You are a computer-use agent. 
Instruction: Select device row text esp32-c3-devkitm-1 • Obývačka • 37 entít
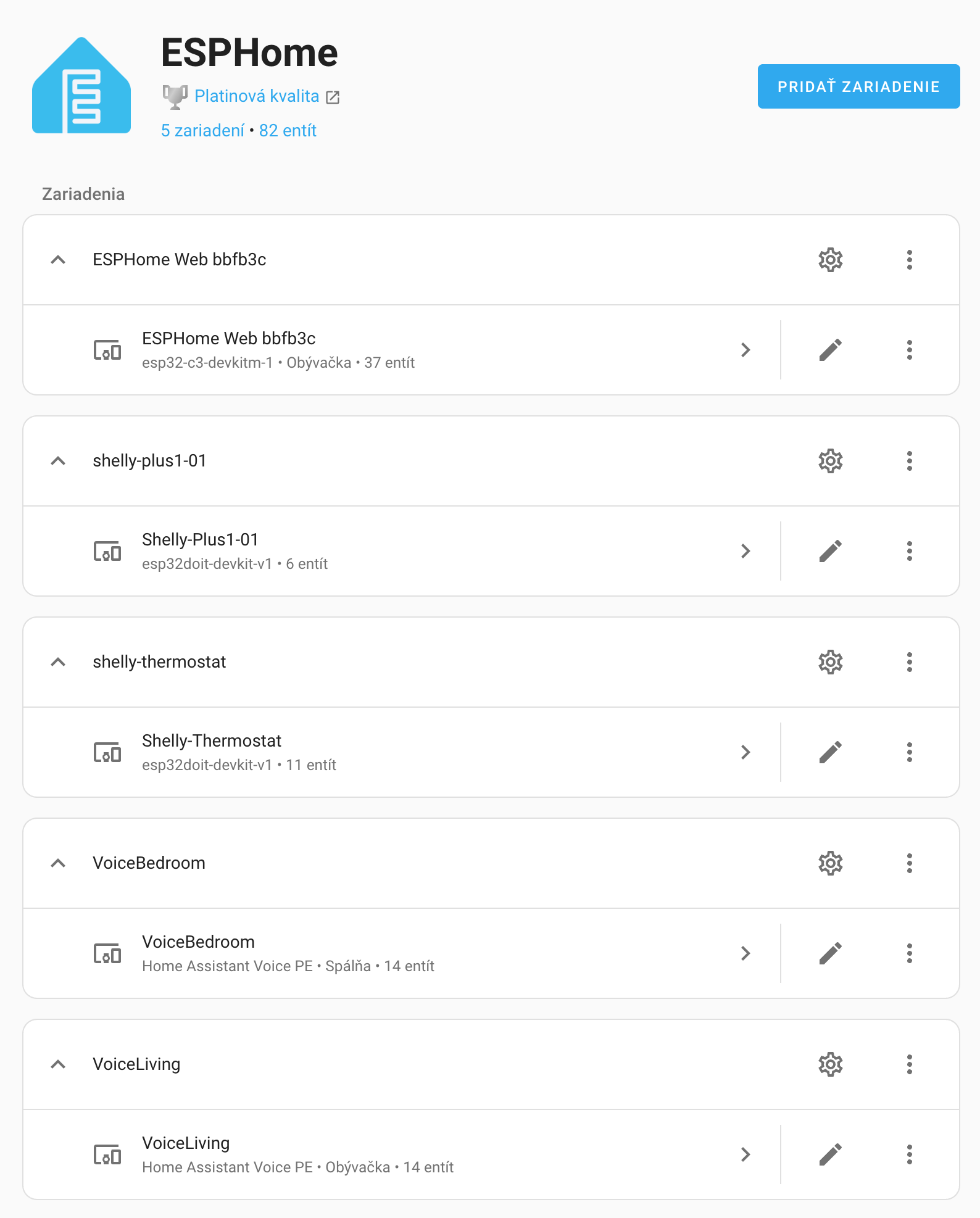[278, 363]
